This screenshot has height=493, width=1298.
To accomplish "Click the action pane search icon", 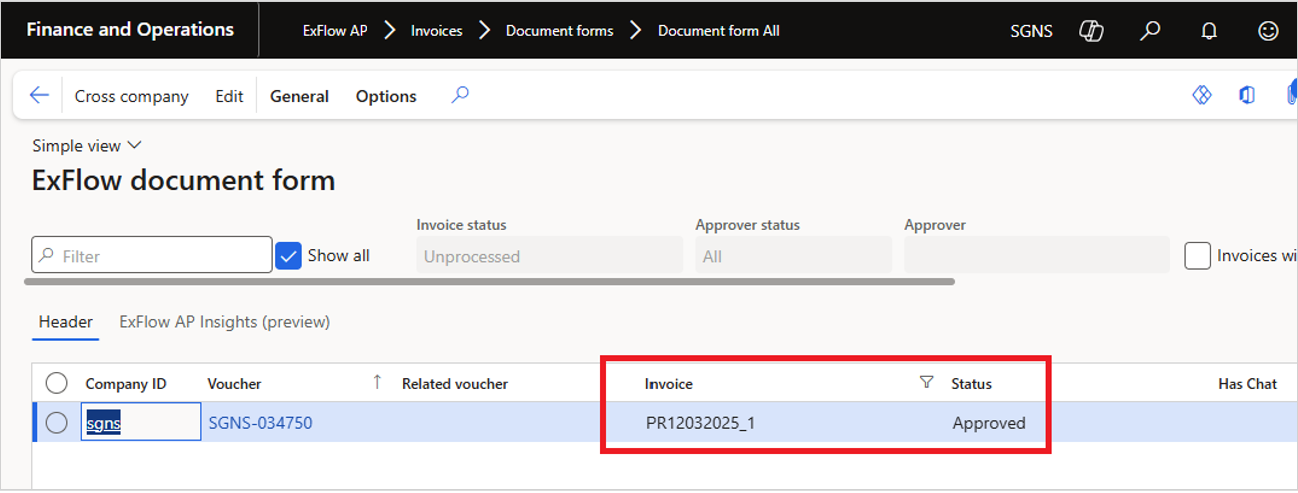I will tap(460, 96).
